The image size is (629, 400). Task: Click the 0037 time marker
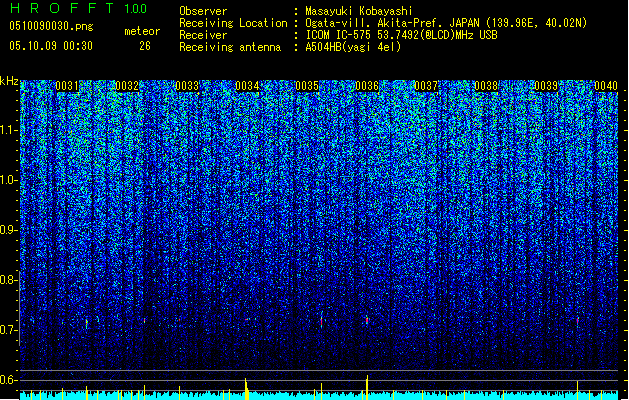click(426, 86)
